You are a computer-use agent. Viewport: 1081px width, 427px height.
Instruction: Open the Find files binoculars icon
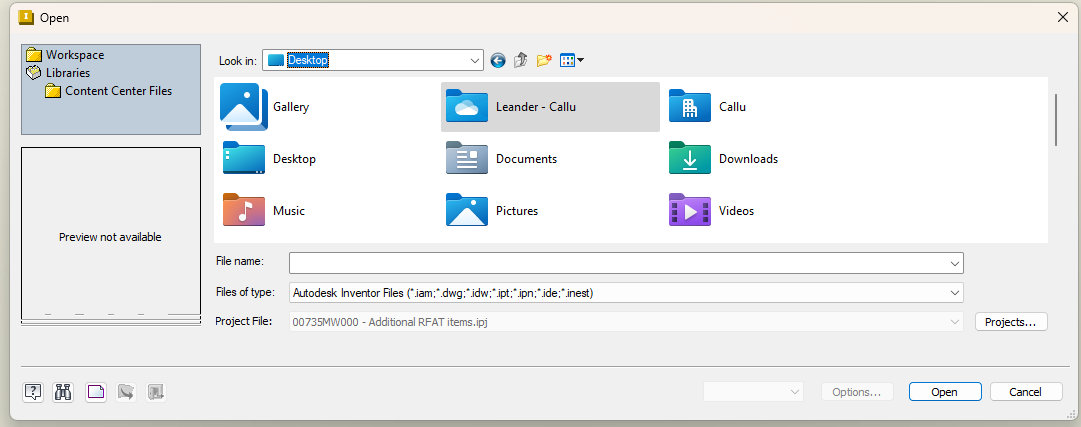pyautogui.click(x=63, y=393)
